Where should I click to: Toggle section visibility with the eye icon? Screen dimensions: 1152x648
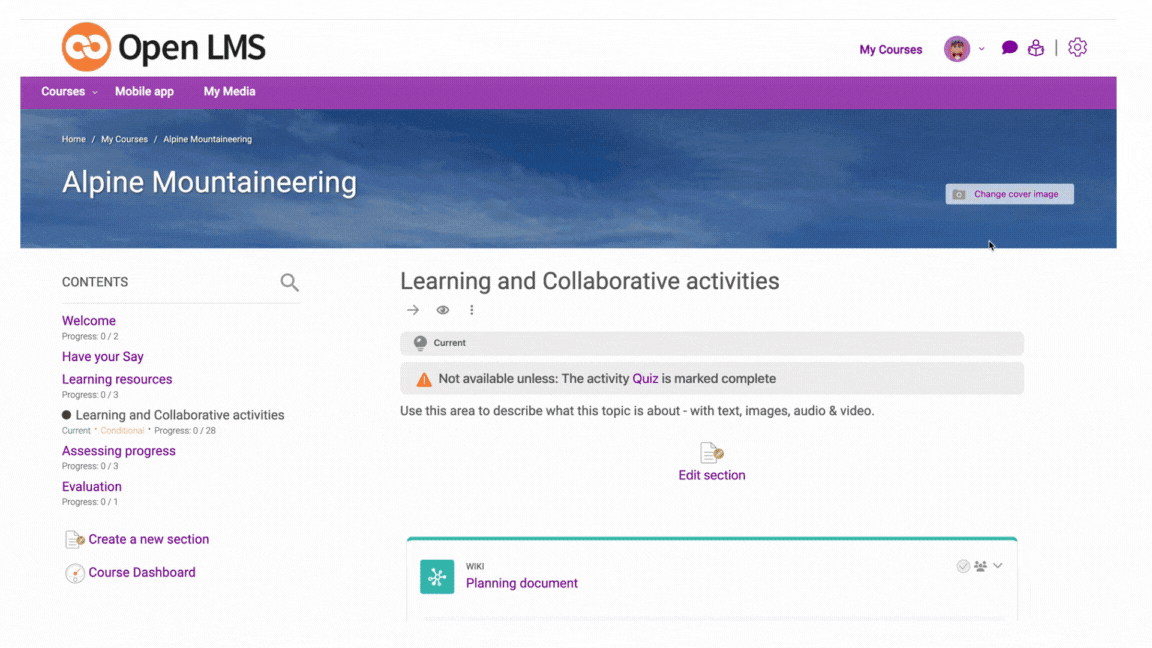click(443, 310)
